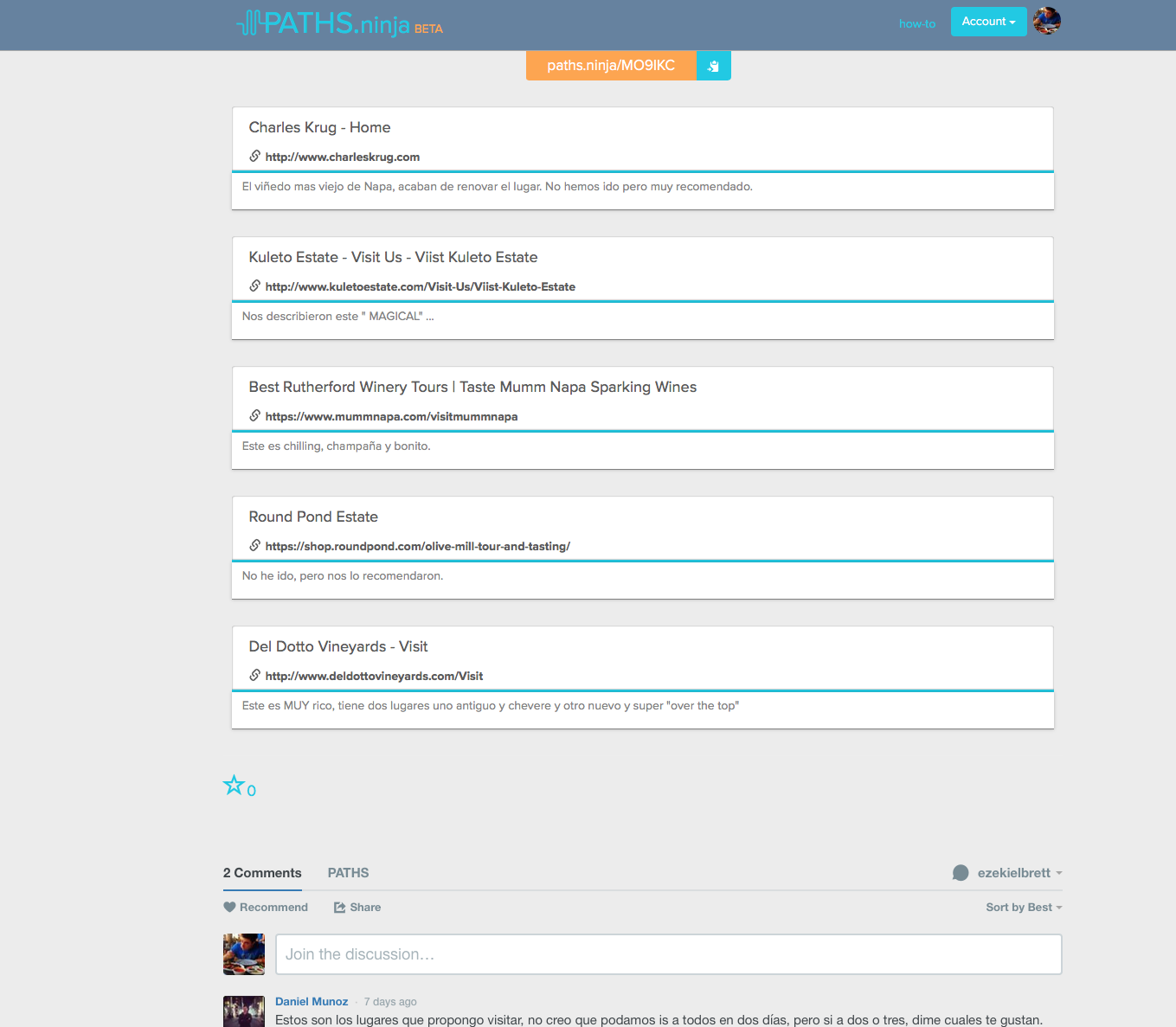Click the Share button
1176x1027 pixels.
tap(357, 907)
